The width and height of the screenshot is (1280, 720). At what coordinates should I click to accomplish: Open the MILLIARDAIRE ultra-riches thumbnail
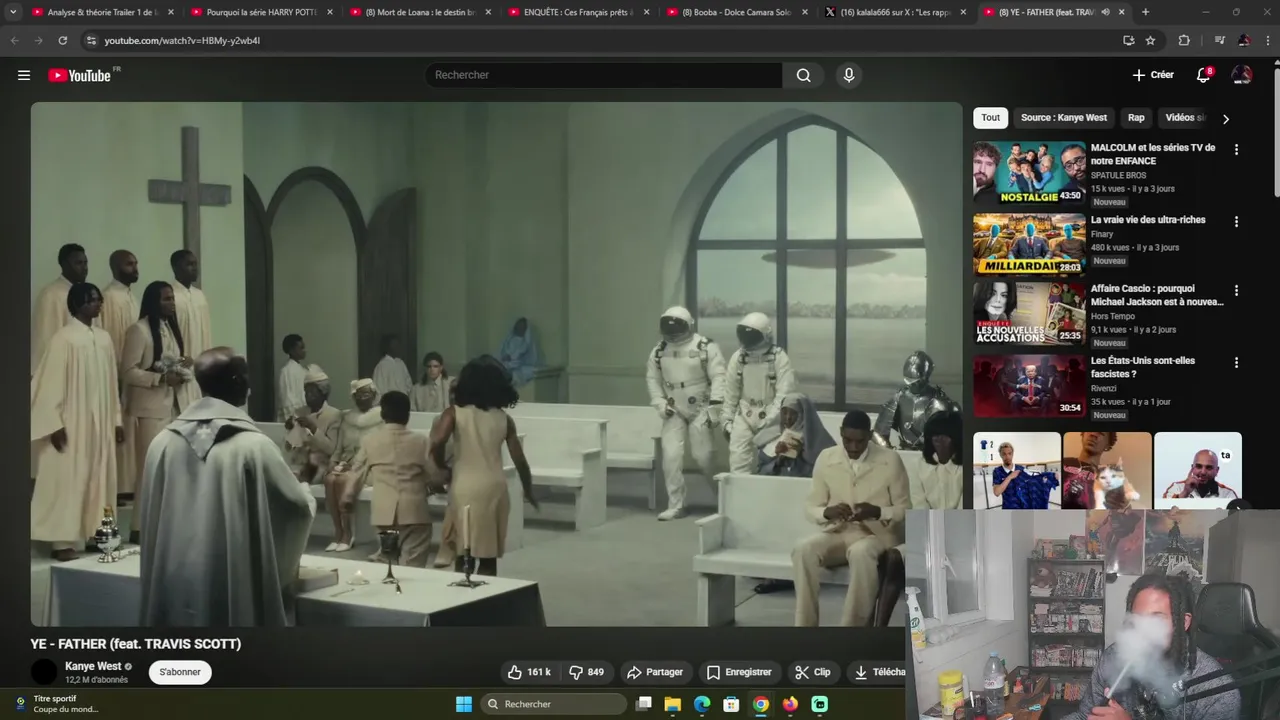[1029, 244]
